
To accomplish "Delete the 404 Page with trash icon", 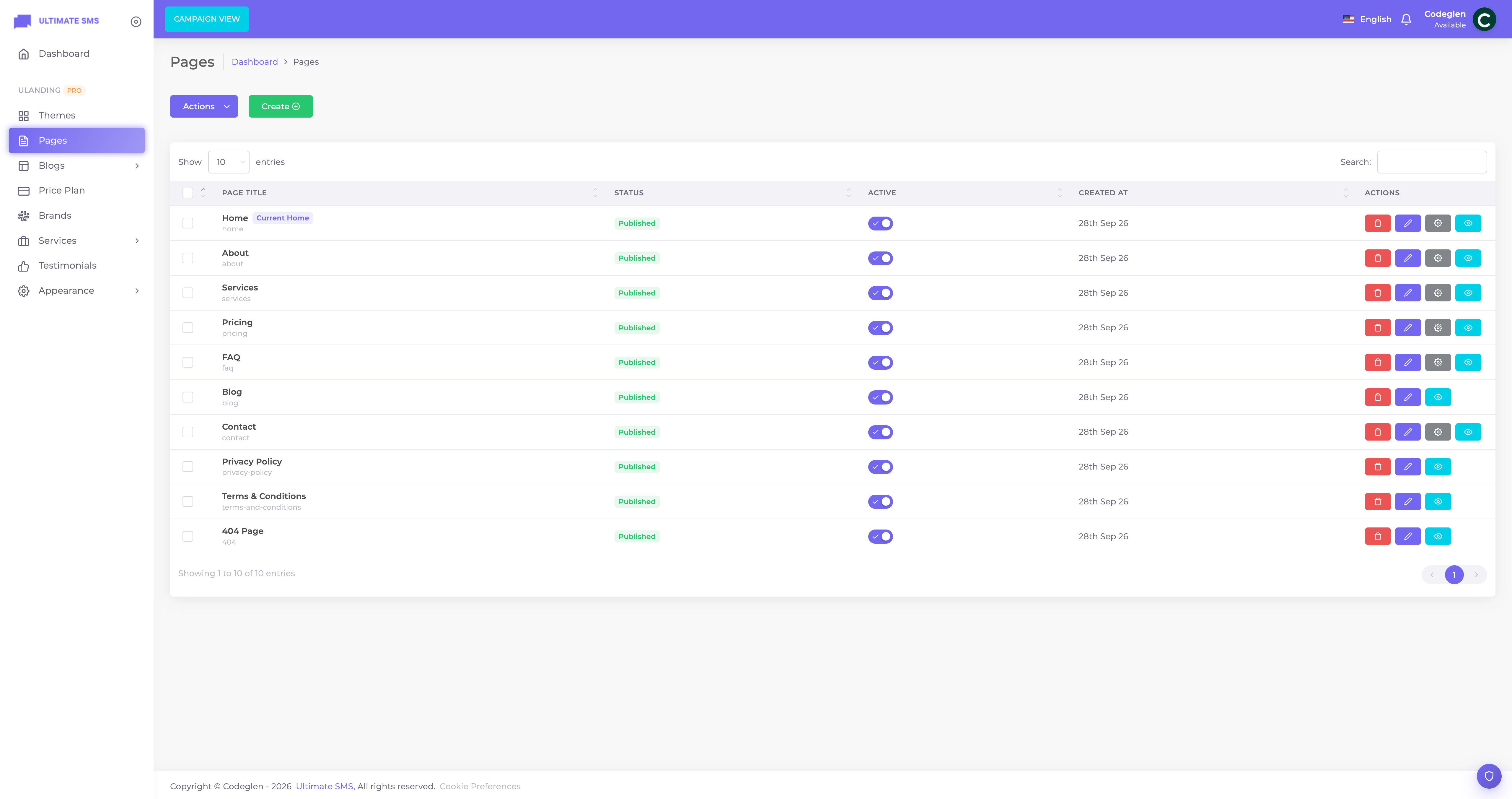I will pos(1378,536).
